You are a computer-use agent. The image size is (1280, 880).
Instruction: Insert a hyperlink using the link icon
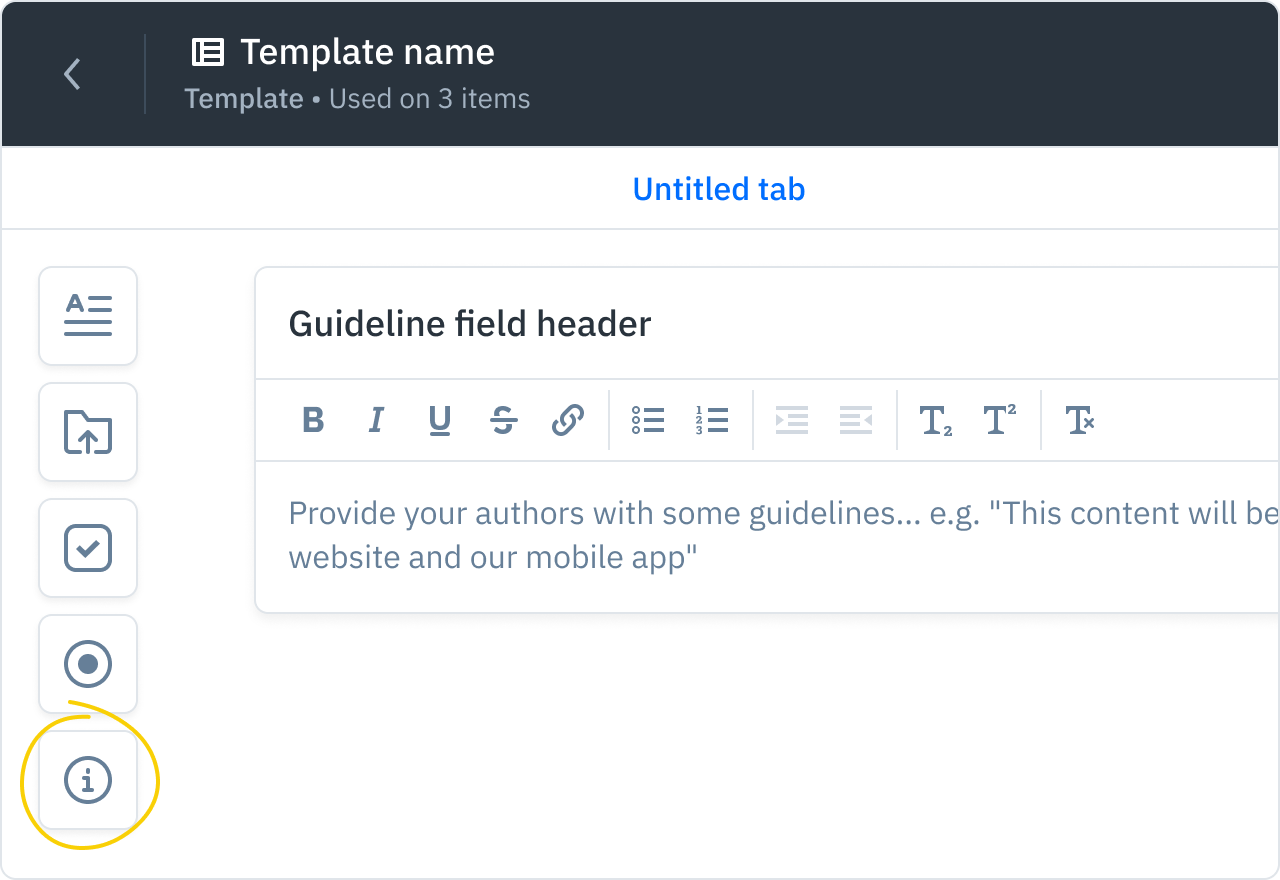coord(568,420)
